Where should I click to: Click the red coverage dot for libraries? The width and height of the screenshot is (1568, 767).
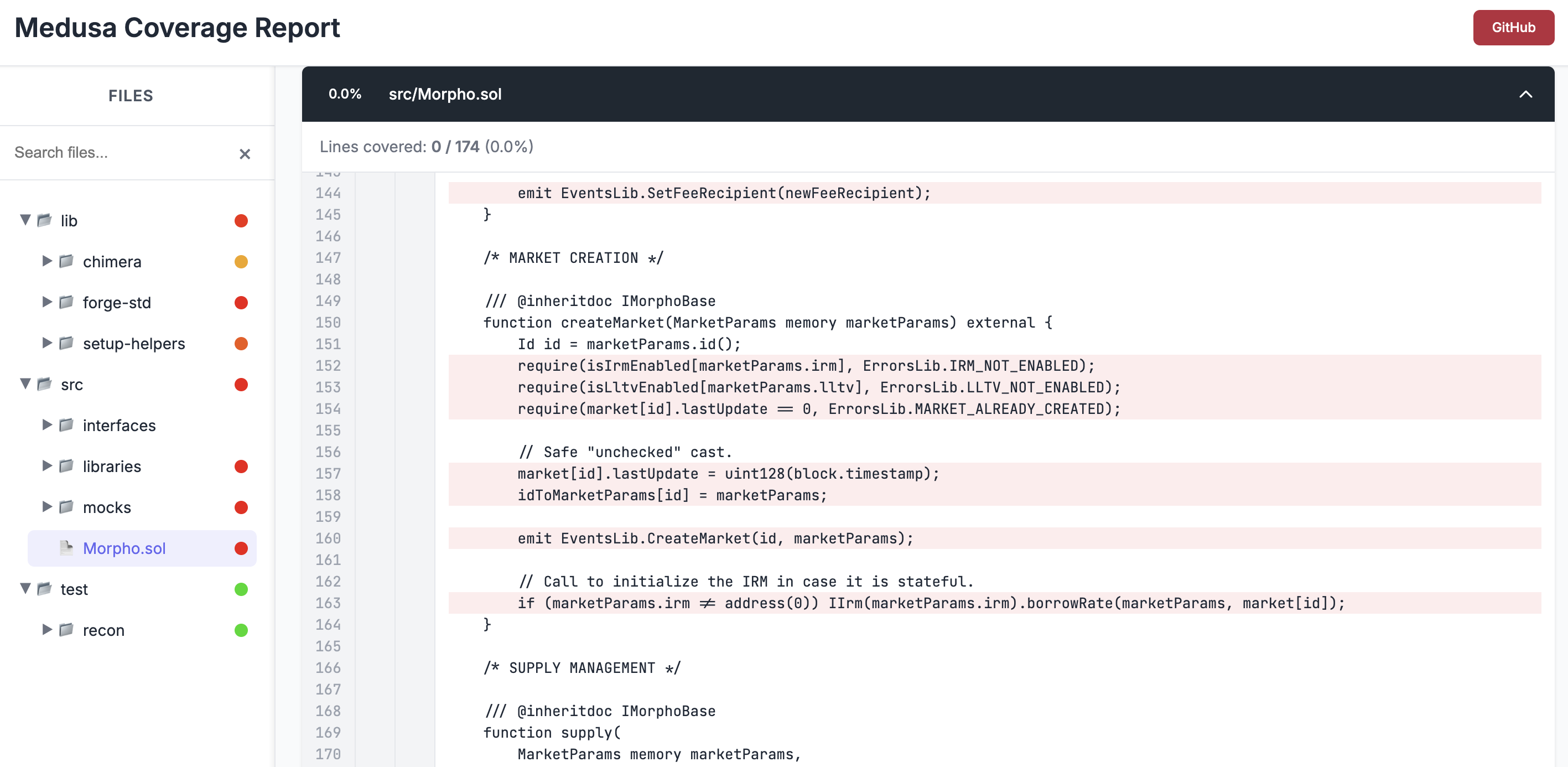pyautogui.click(x=241, y=467)
